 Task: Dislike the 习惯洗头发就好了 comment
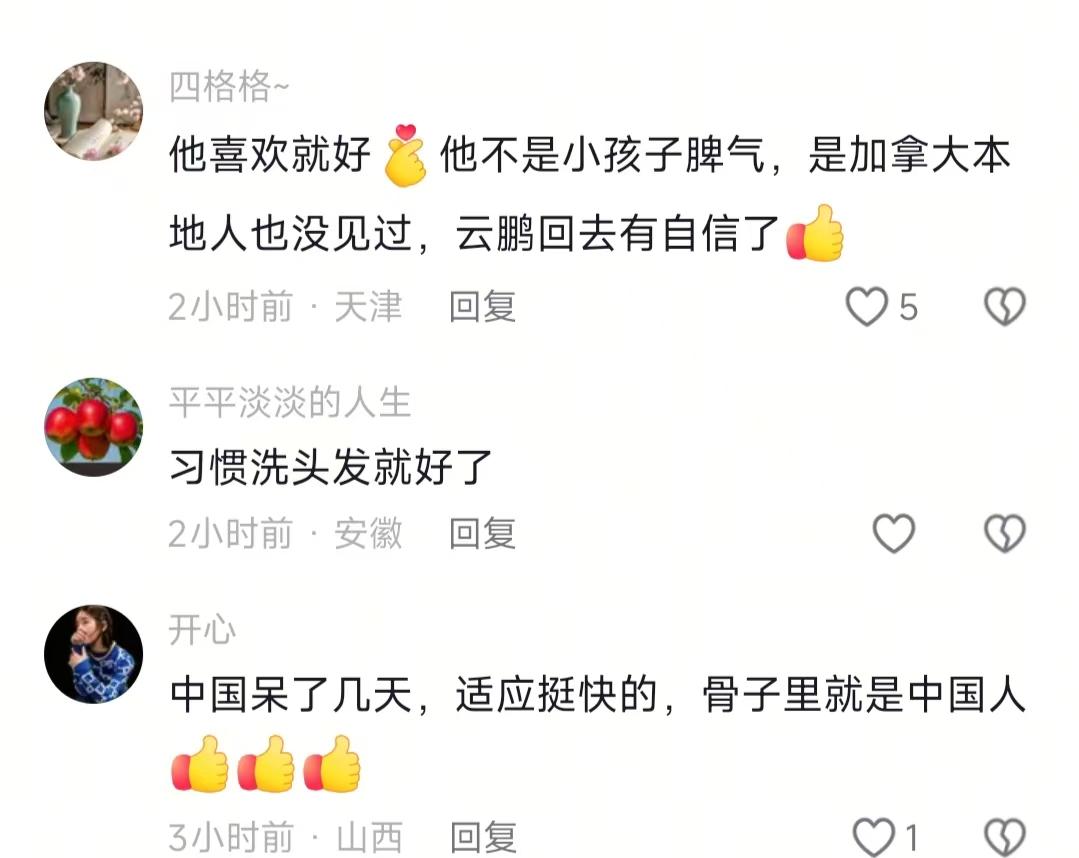tap(1005, 533)
